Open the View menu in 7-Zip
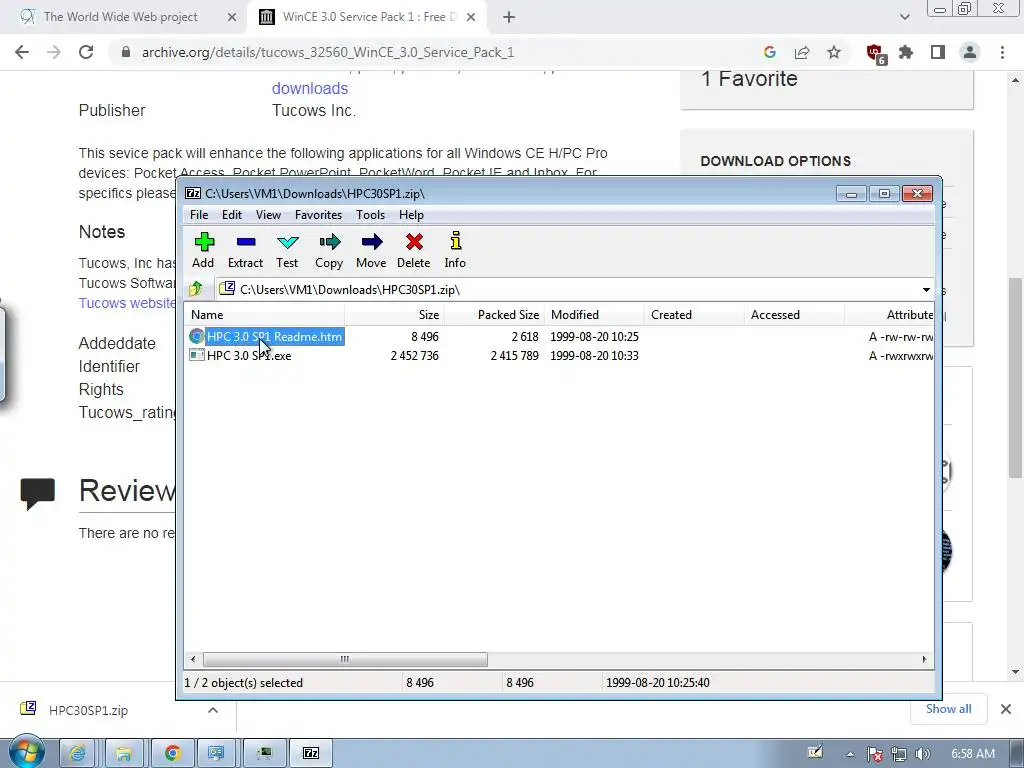 click(268, 215)
